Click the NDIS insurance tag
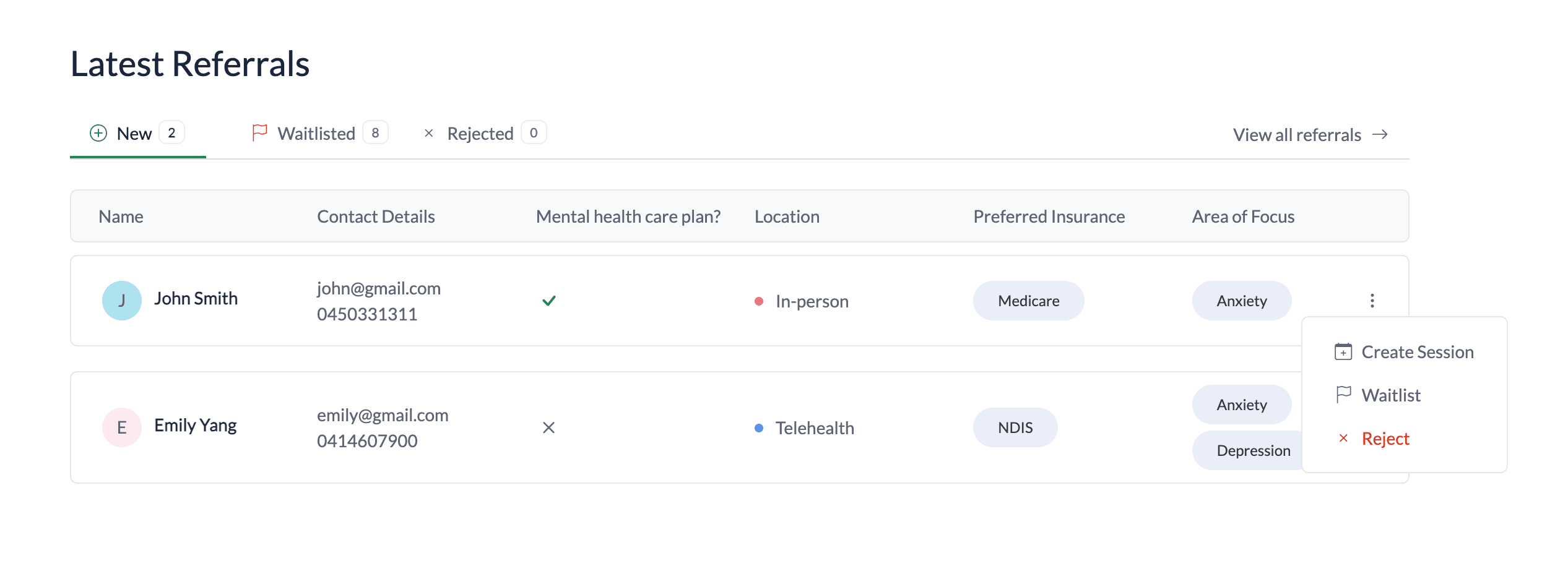1568x566 pixels. (x=1015, y=427)
